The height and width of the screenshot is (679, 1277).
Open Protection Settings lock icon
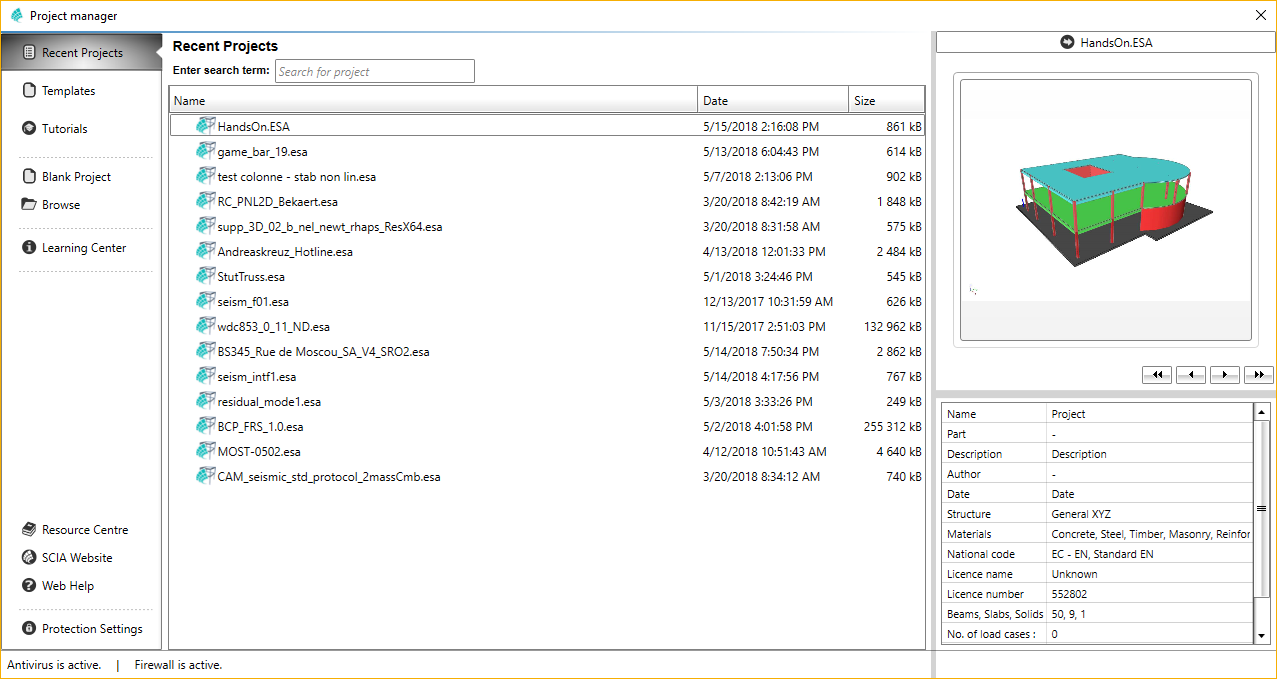[x=29, y=629]
